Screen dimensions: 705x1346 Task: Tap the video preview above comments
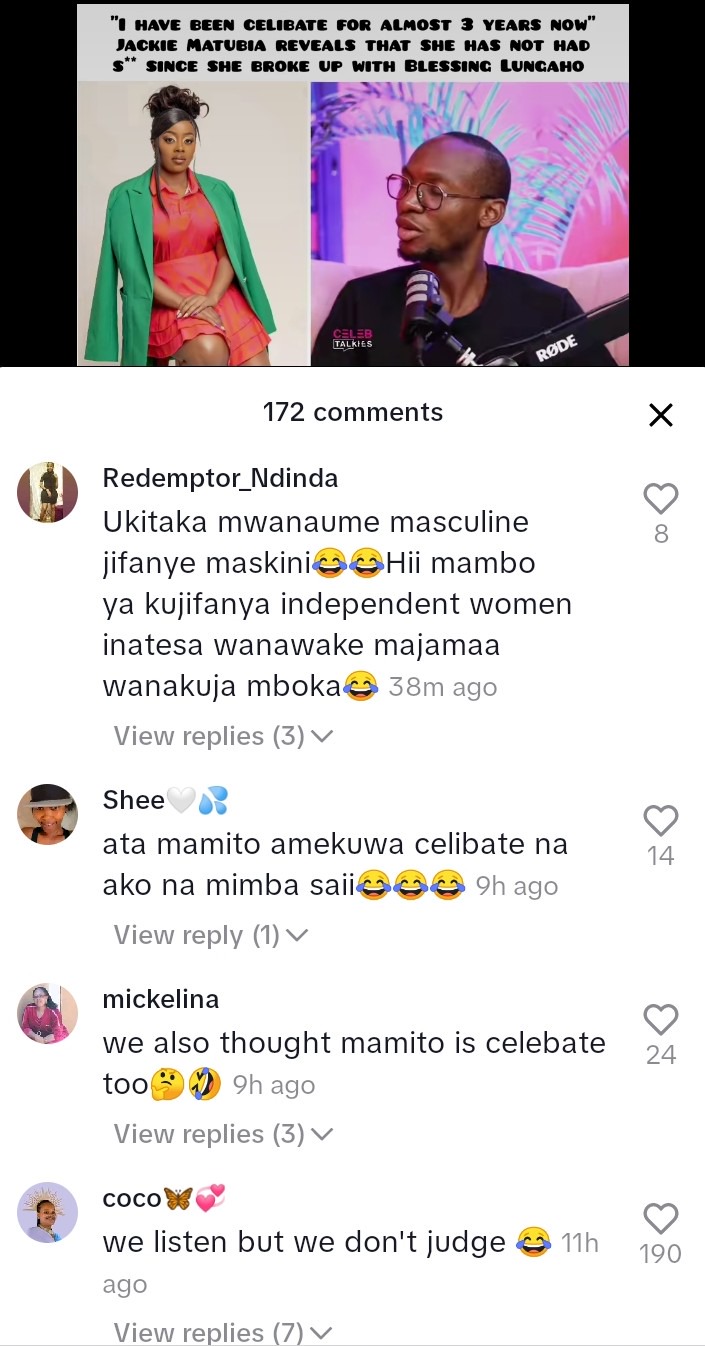(353, 184)
